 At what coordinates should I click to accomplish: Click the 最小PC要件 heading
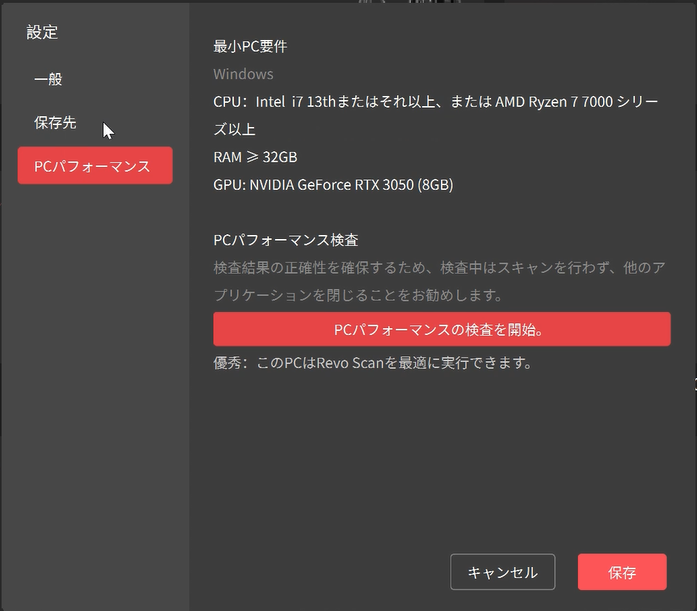pyautogui.click(x=250, y=46)
